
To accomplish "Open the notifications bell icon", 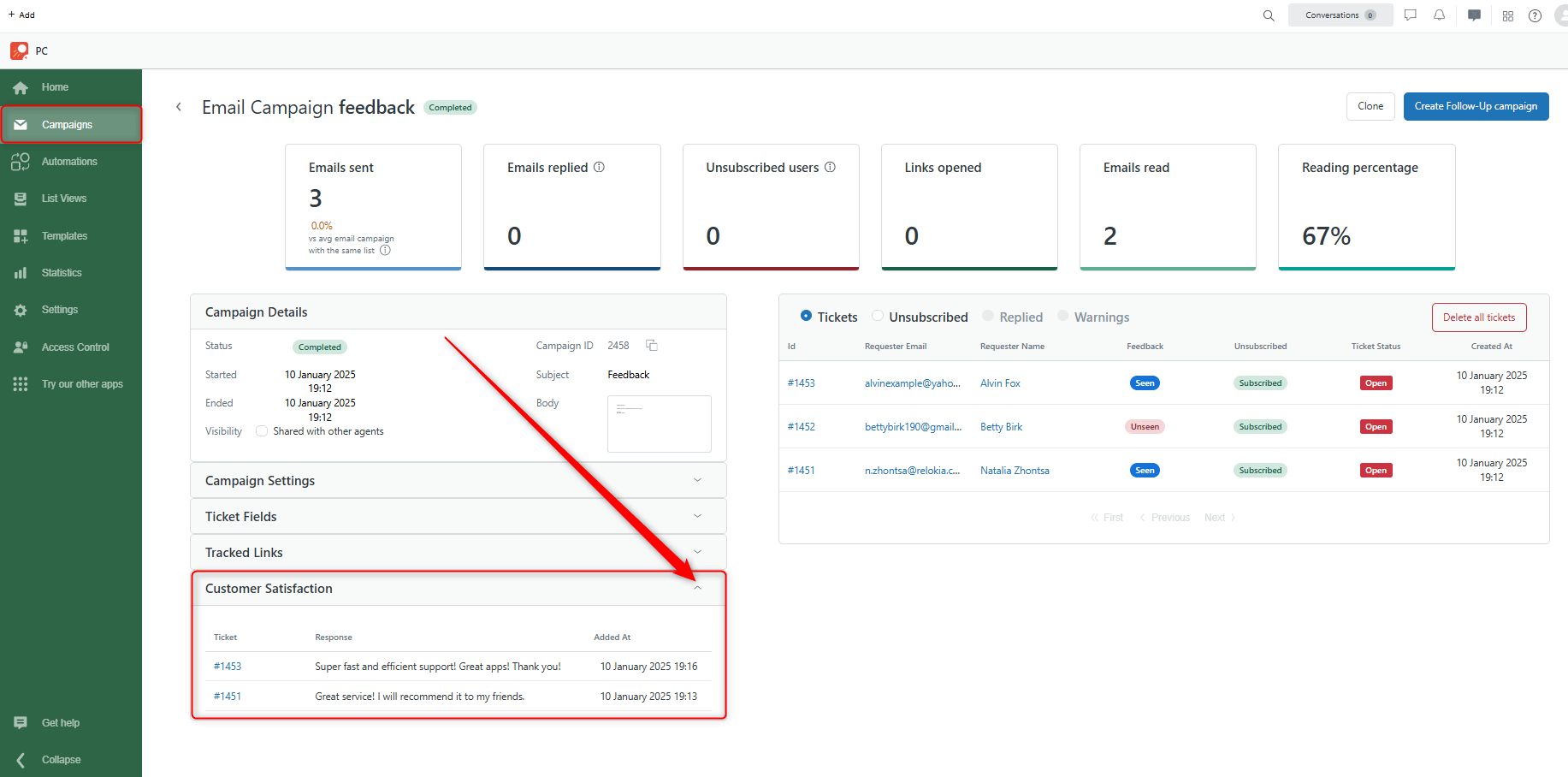I will [x=1440, y=15].
